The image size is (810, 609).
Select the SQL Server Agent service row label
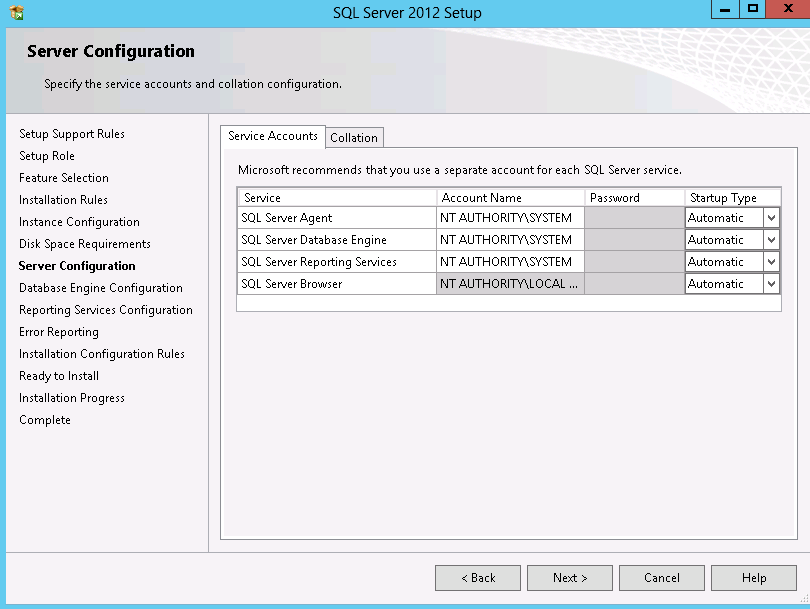coord(287,218)
